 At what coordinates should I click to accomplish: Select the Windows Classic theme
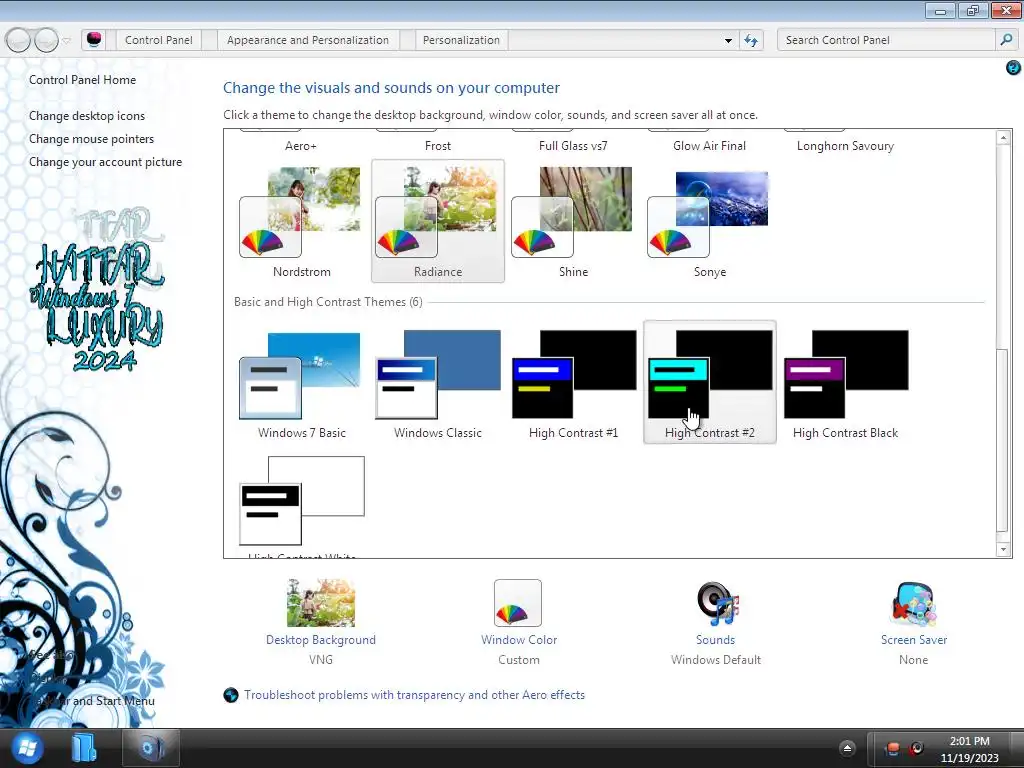(x=438, y=383)
